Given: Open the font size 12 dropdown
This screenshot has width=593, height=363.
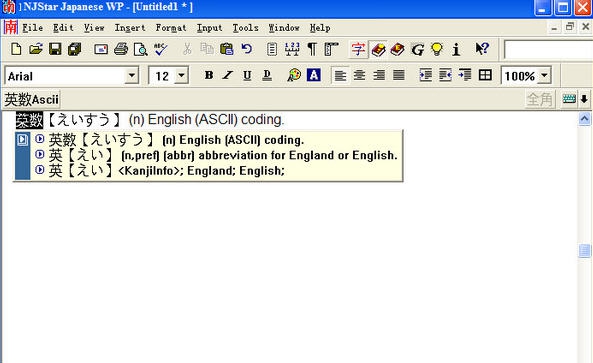Looking at the screenshot, I should tap(182, 76).
